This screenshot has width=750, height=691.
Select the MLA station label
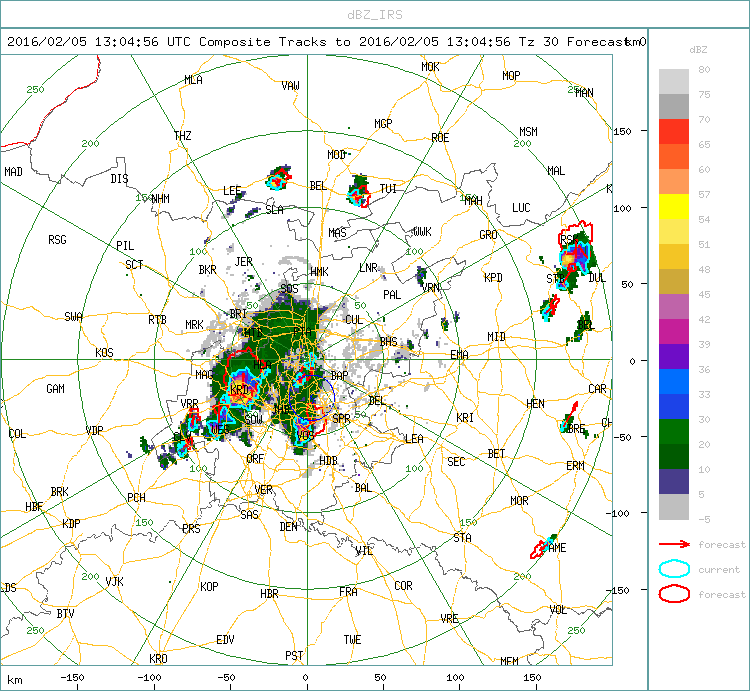pos(194,80)
